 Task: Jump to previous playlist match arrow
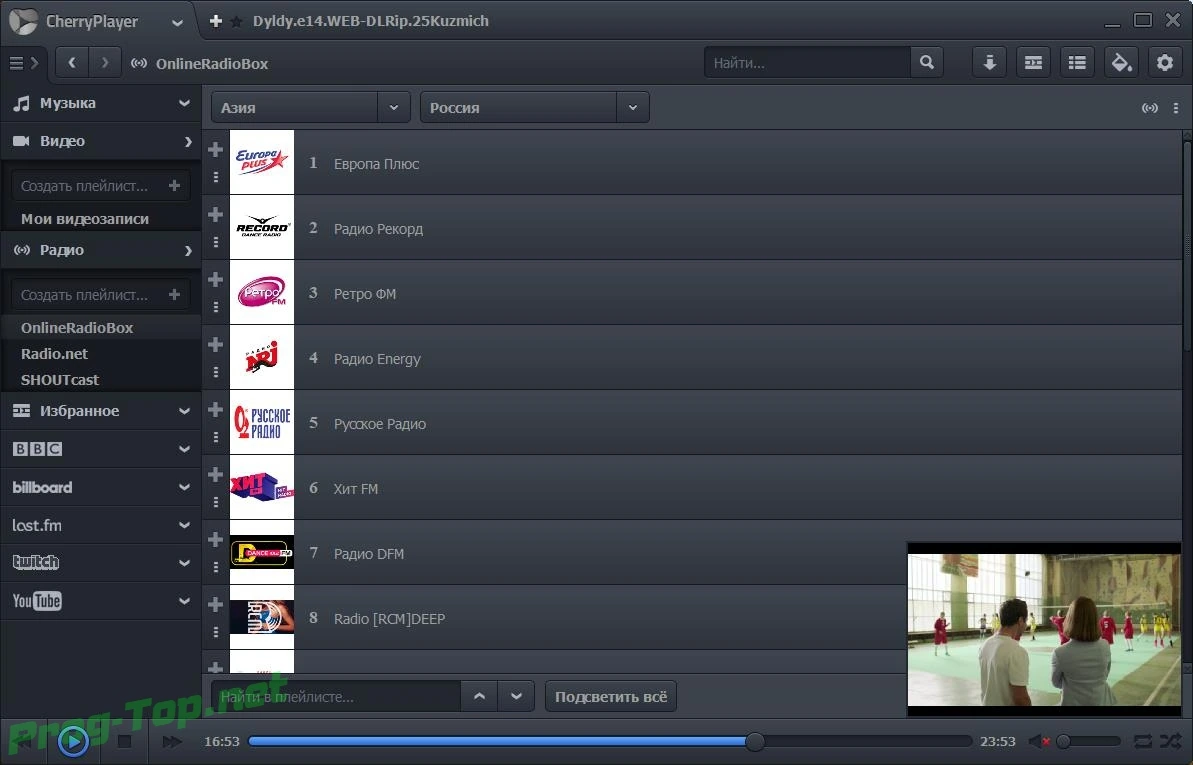pos(479,696)
